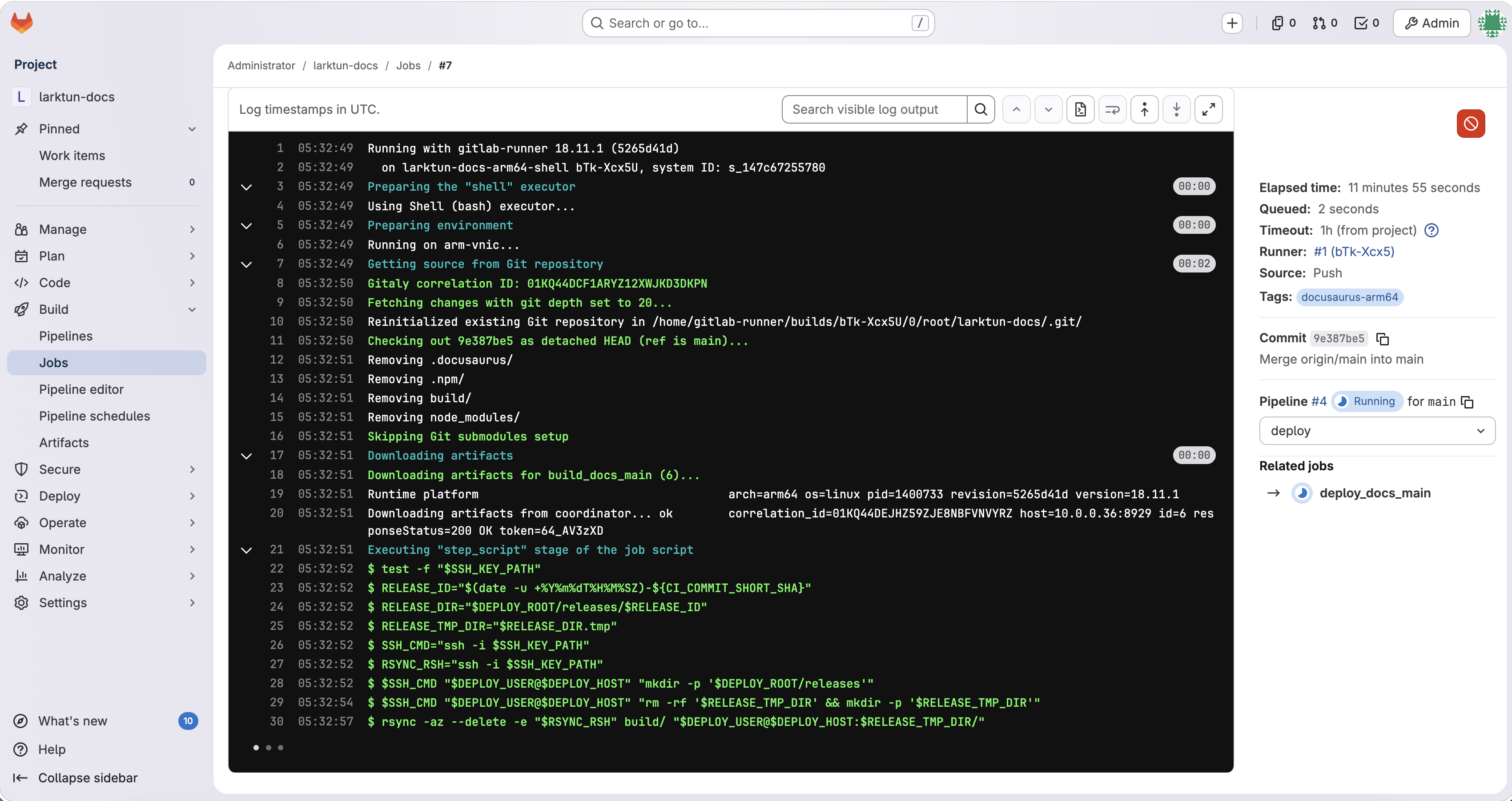Show the raw job log
The height and width of the screenshot is (801, 1512).
tap(1081, 109)
